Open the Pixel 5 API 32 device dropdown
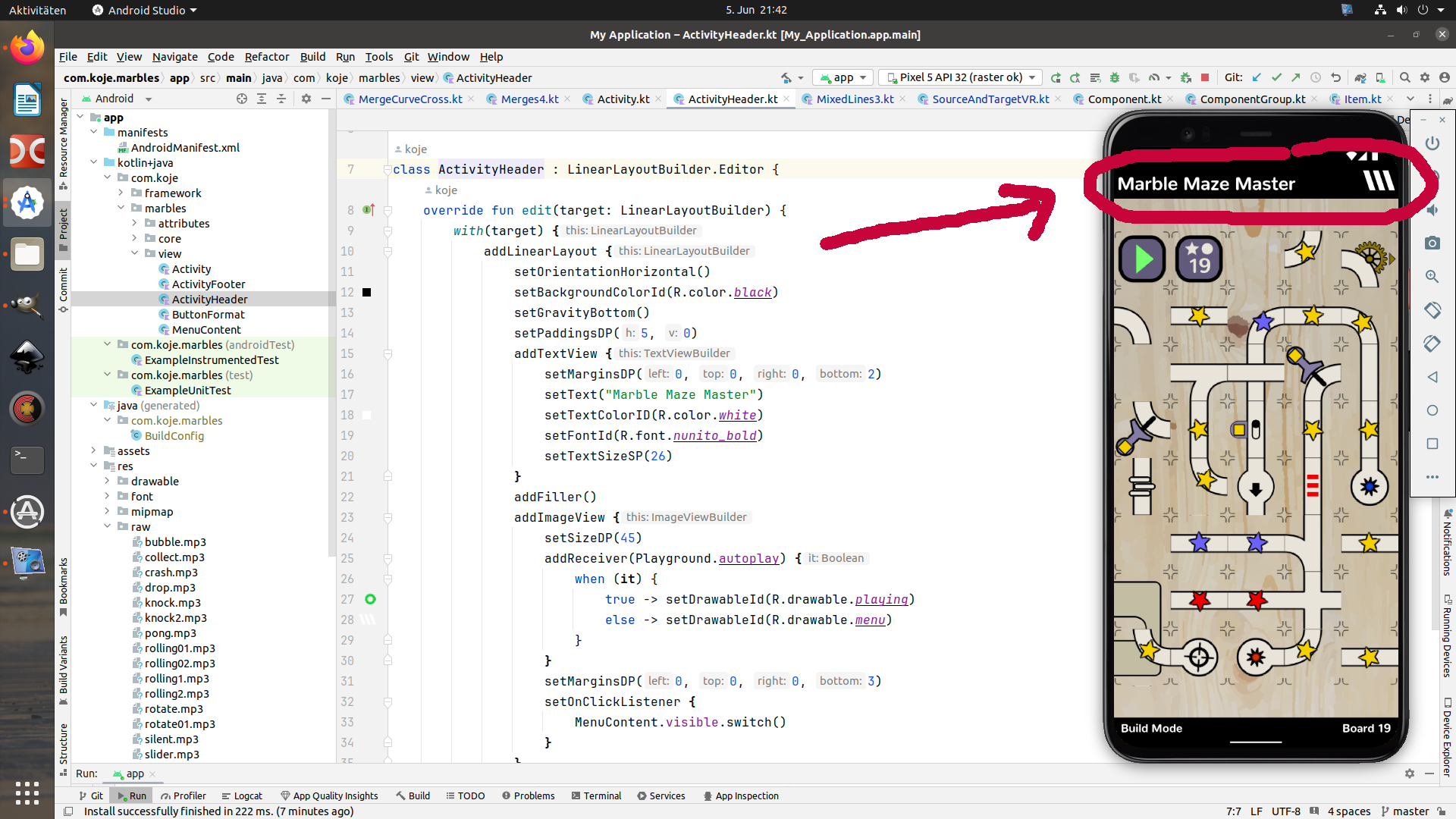 pos(960,77)
